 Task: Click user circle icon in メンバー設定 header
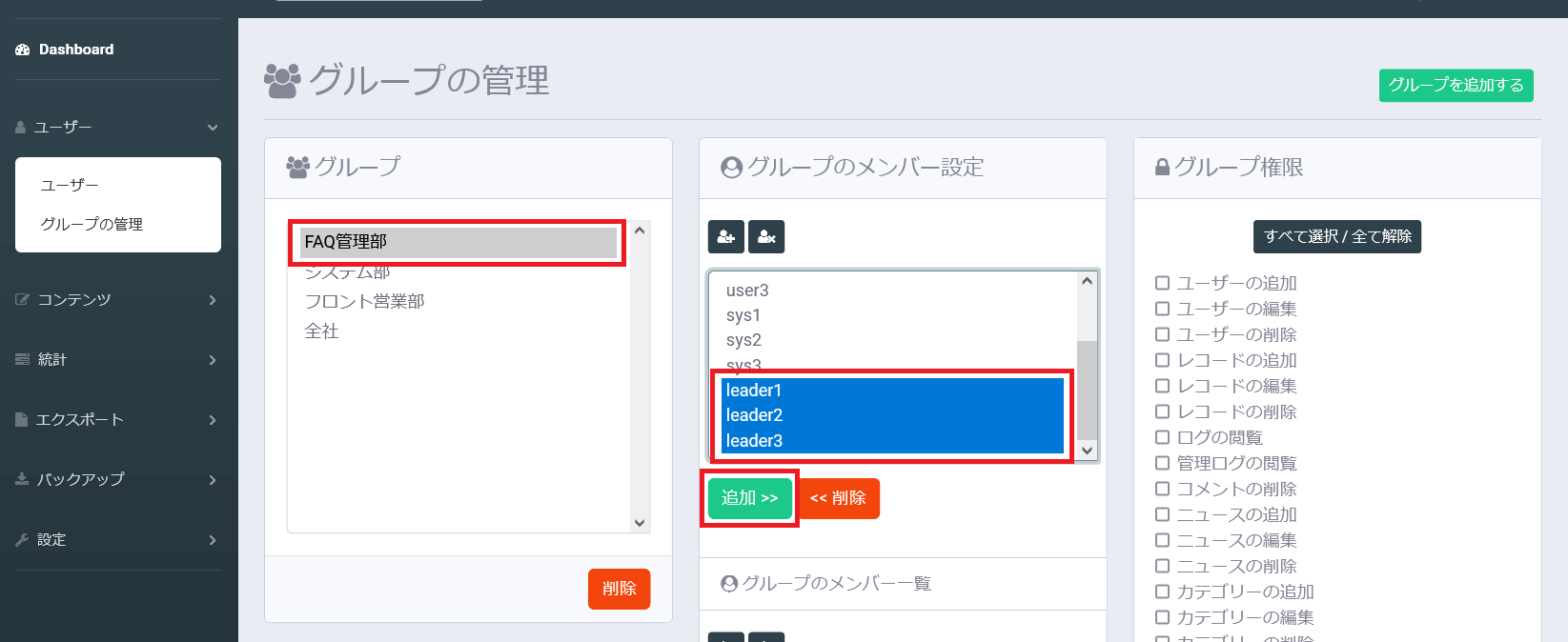point(732,168)
